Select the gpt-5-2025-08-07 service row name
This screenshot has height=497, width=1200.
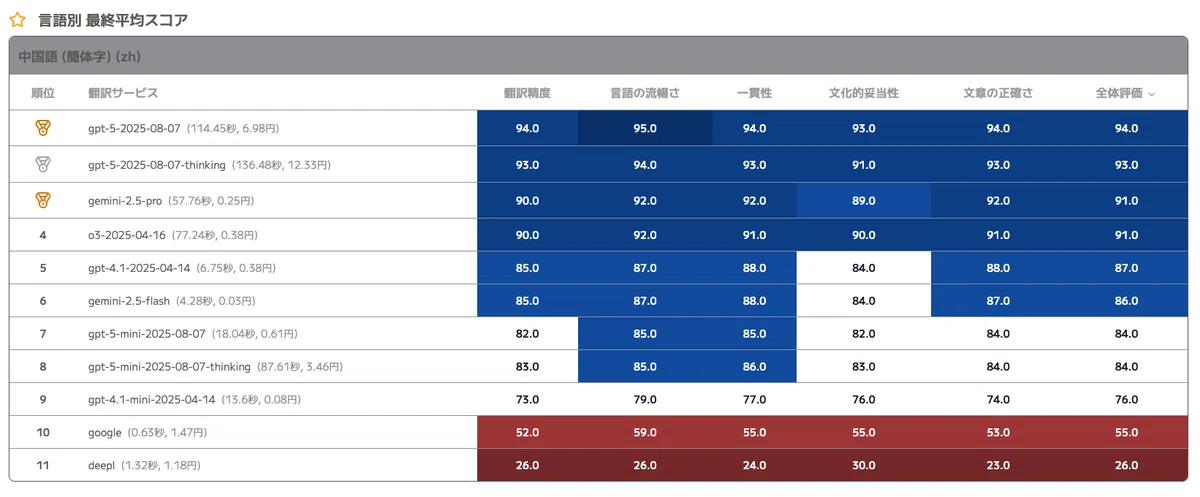click(x=135, y=128)
